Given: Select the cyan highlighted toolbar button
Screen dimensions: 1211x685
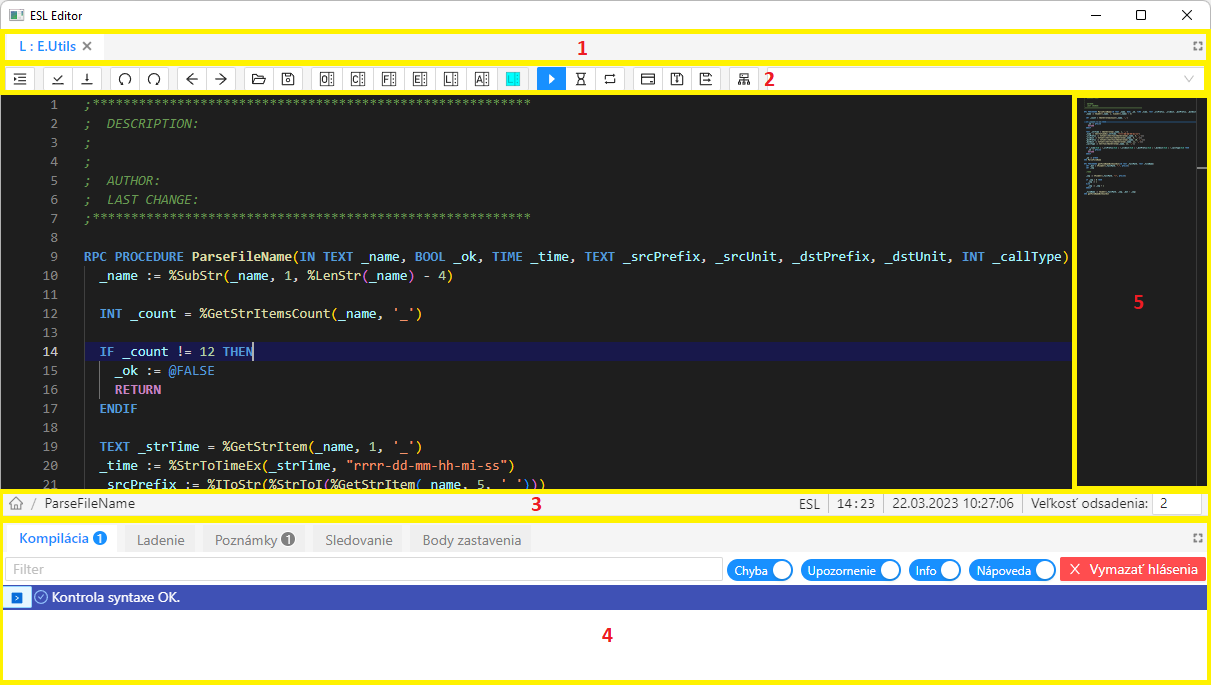Looking at the screenshot, I should pyautogui.click(x=513, y=79).
